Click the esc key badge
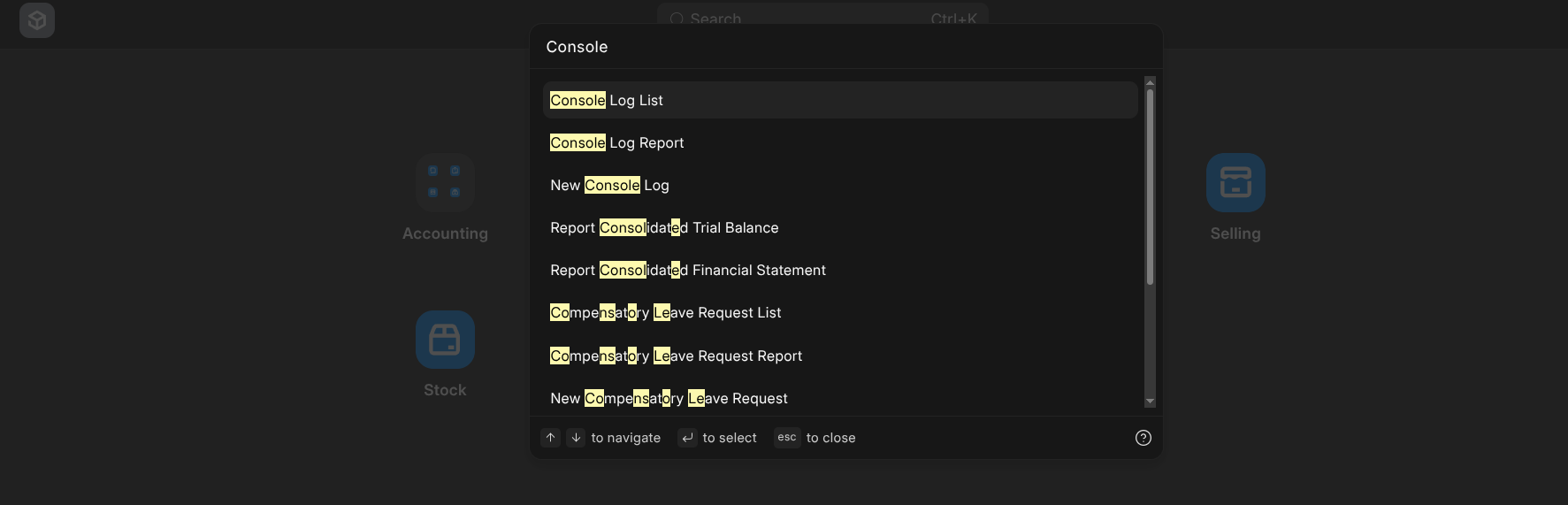This screenshot has width=1568, height=505. click(x=787, y=438)
